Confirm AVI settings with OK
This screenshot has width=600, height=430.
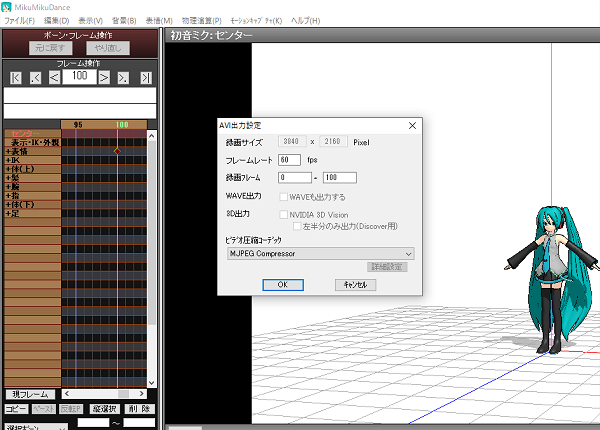(283, 285)
